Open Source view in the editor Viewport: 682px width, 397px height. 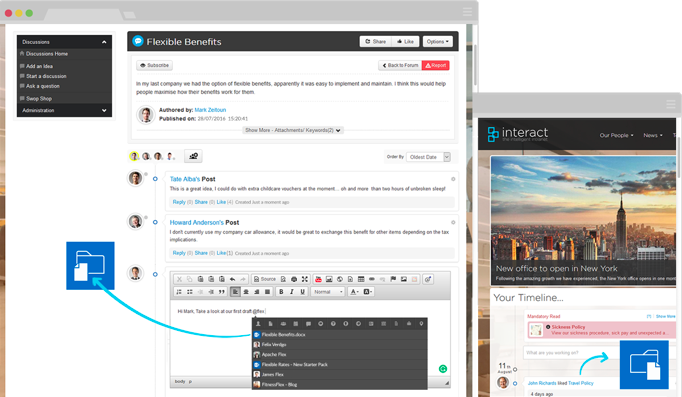265,279
